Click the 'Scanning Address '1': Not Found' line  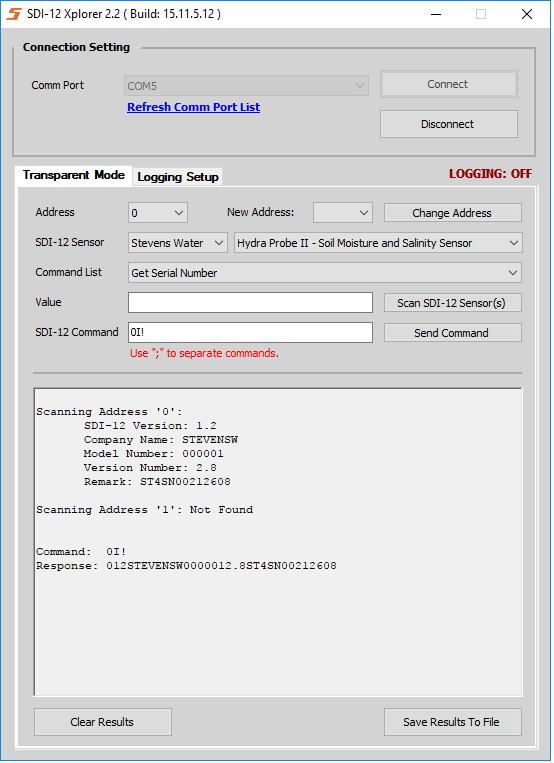[145, 509]
